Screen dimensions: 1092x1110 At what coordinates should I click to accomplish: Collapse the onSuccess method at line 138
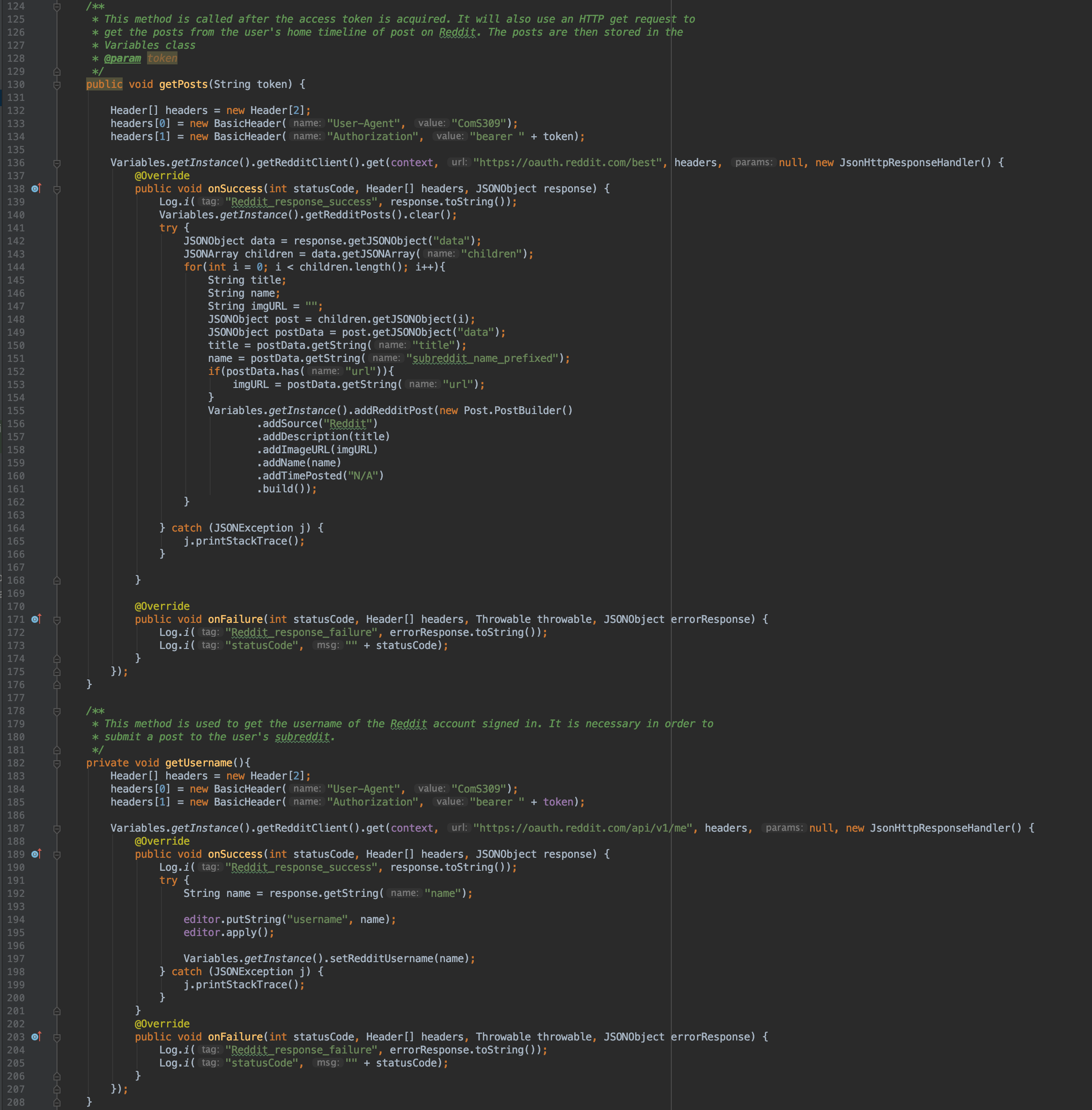click(57, 189)
